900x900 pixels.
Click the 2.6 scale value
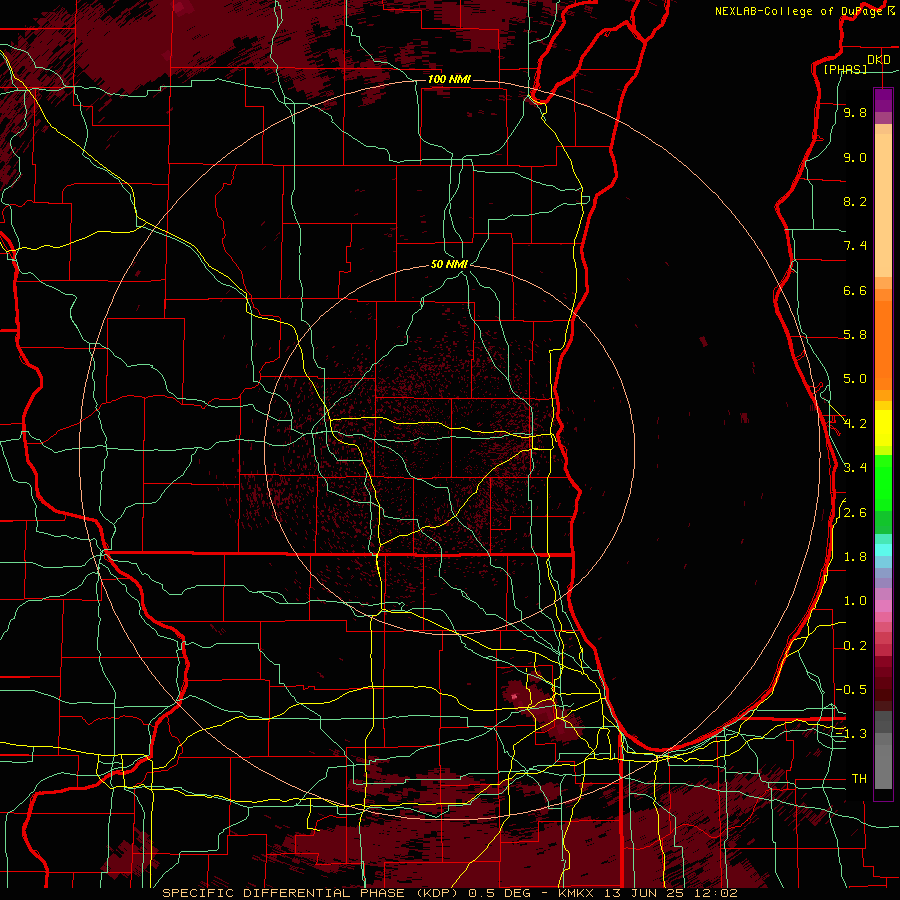point(855,513)
